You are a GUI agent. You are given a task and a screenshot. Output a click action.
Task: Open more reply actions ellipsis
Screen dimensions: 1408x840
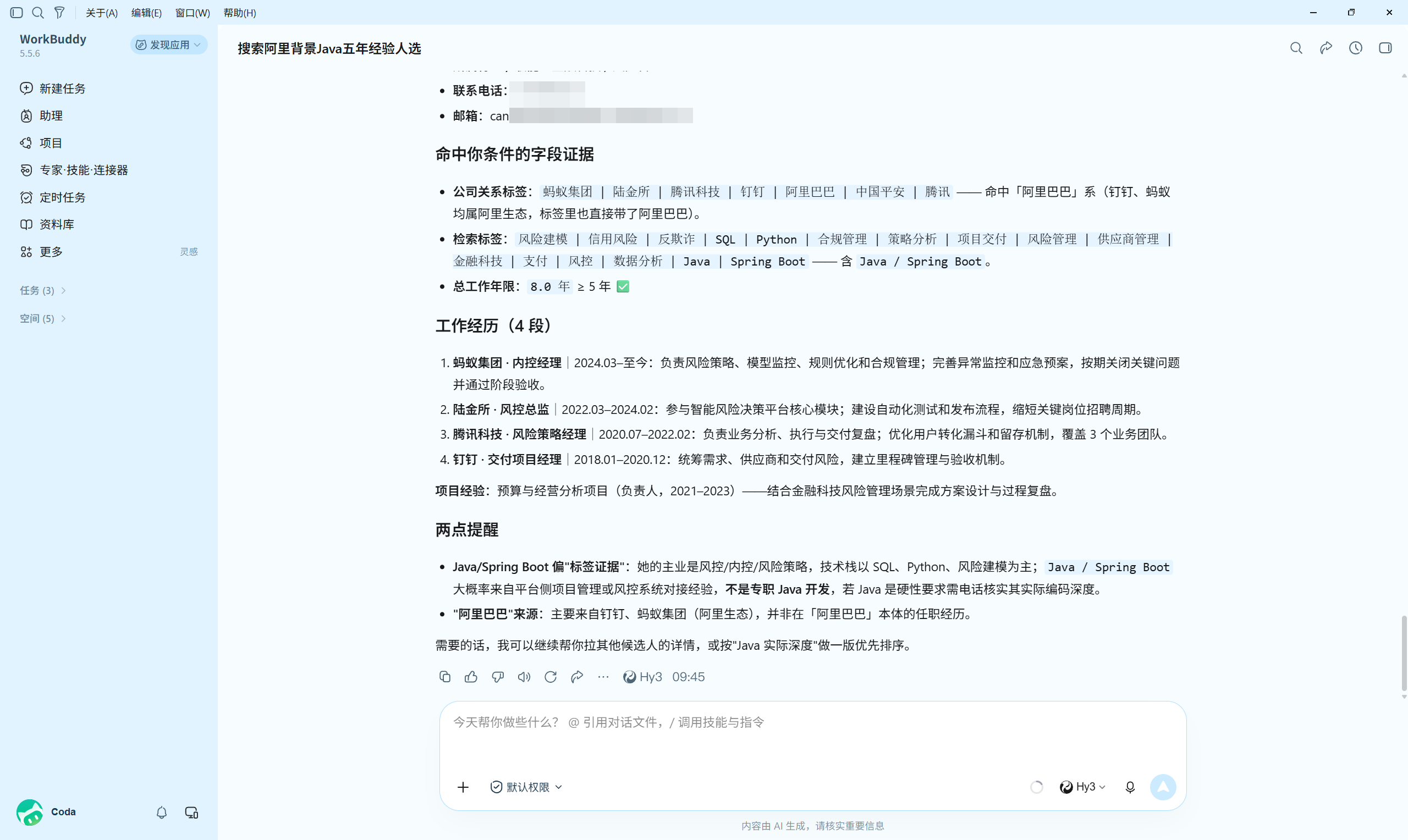click(603, 676)
